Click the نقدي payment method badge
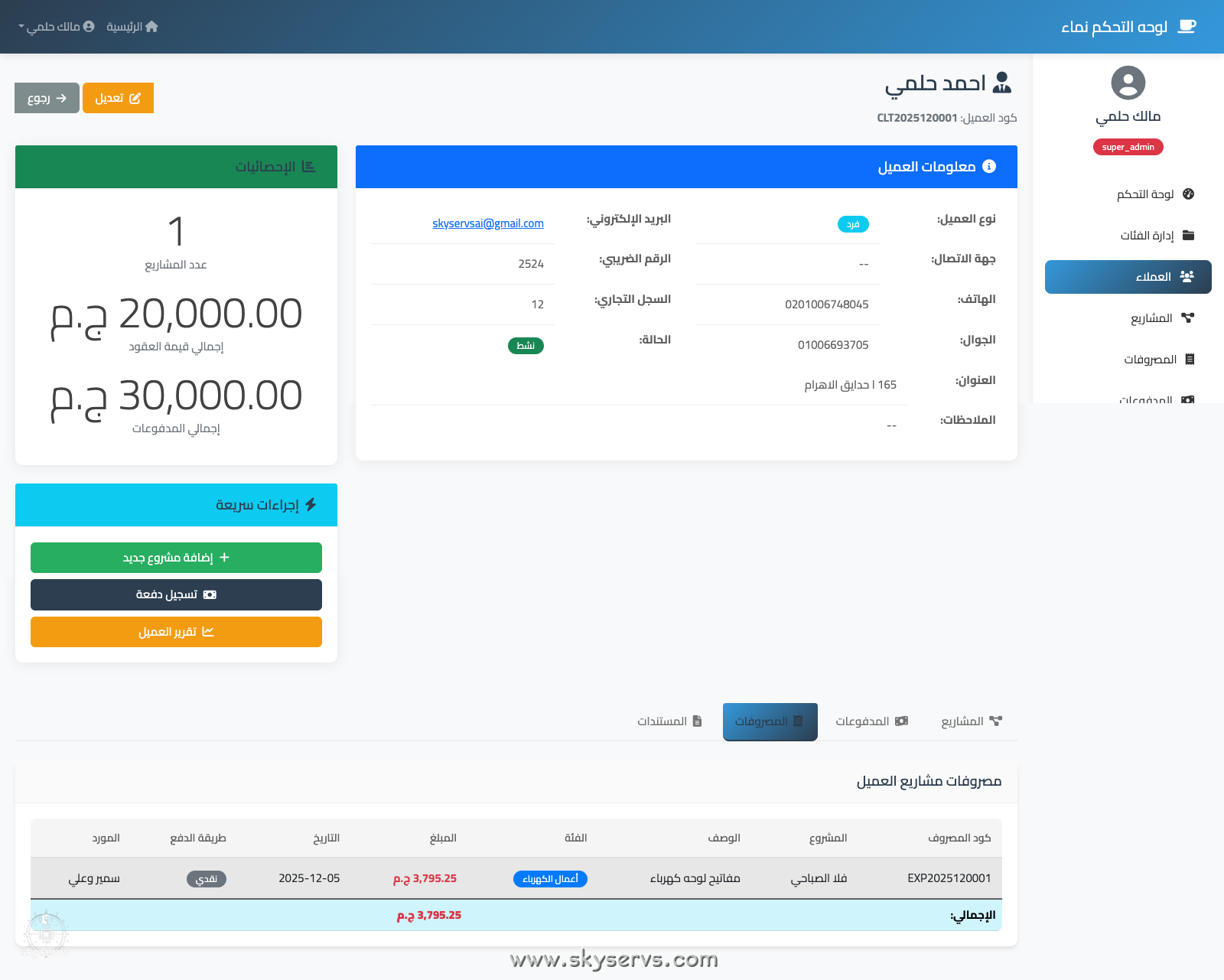 [x=206, y=878]
